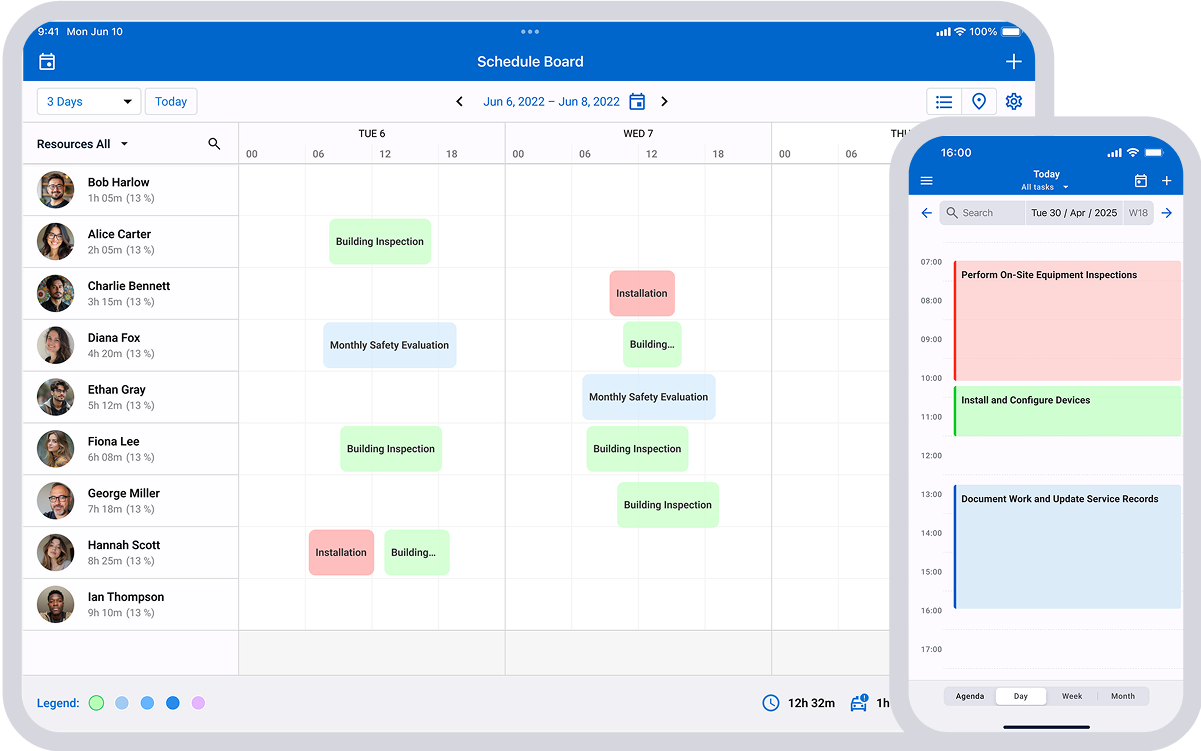Screen dimensions: 1201x751
Task: Open the map view with the location pin icon
Action: coord(979,101)
